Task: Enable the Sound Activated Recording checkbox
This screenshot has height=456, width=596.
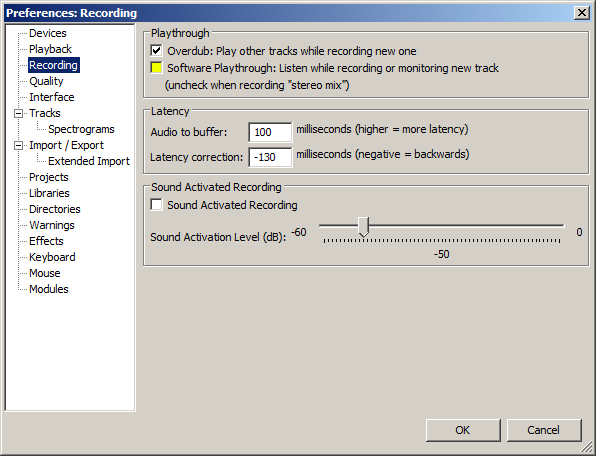Action: coord(156,204)
